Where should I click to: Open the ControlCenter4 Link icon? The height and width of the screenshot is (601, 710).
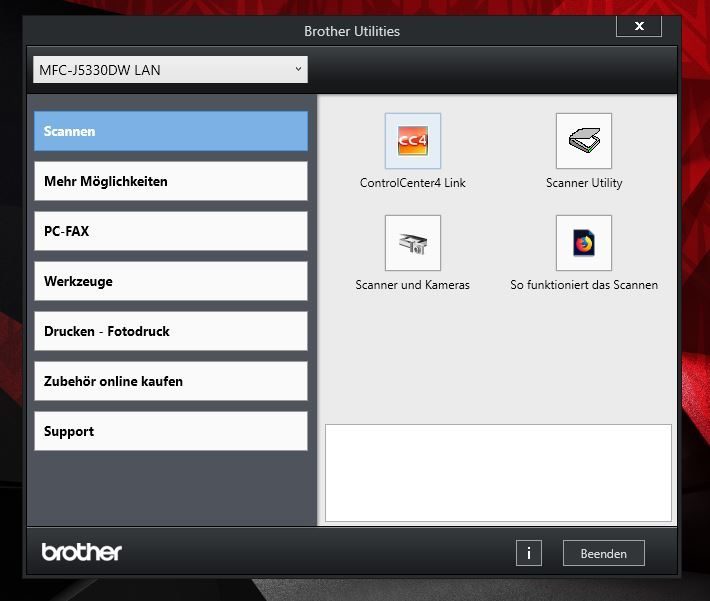coord(413,141)
